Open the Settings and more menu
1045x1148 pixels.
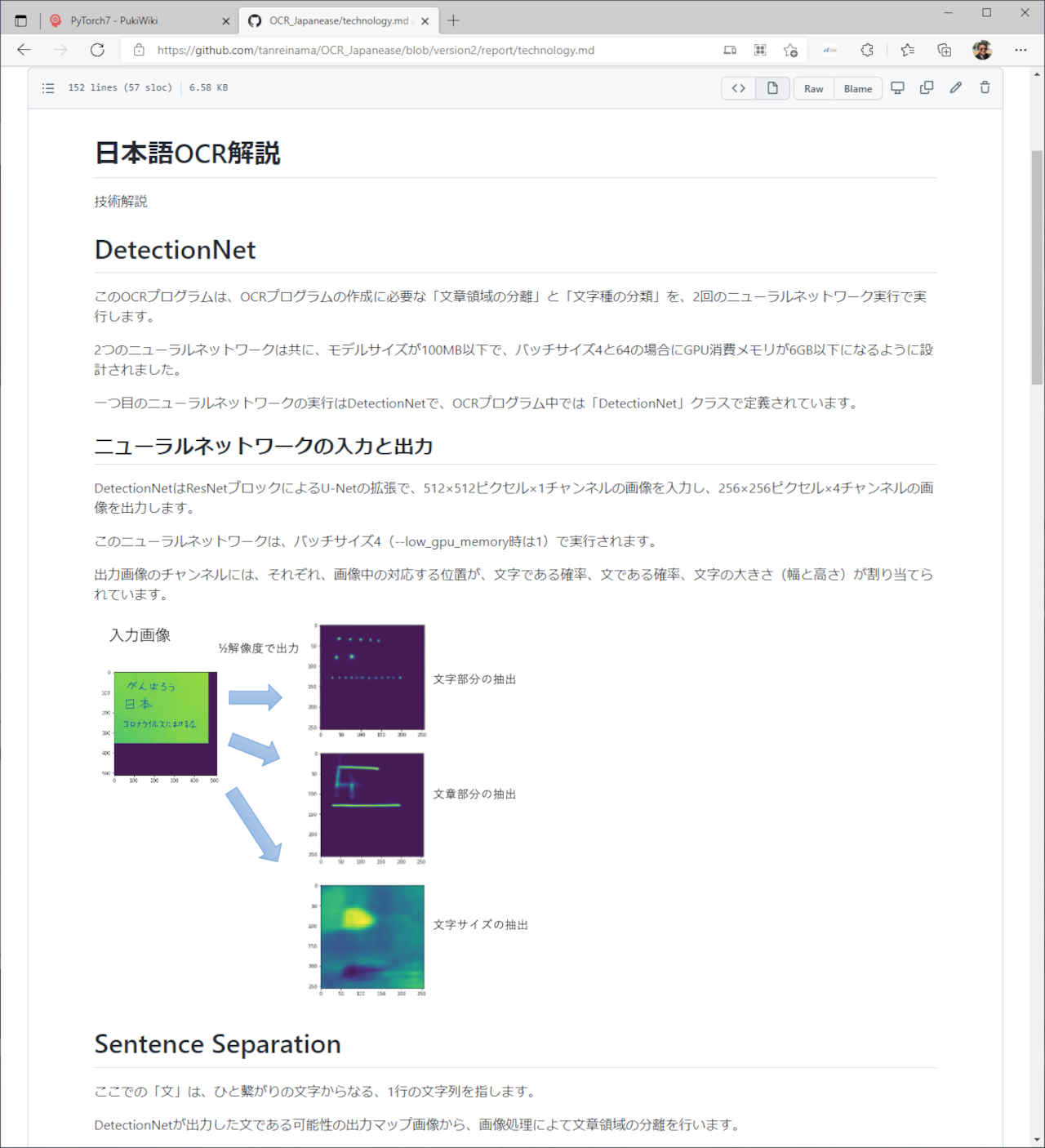pos(1021,50)
